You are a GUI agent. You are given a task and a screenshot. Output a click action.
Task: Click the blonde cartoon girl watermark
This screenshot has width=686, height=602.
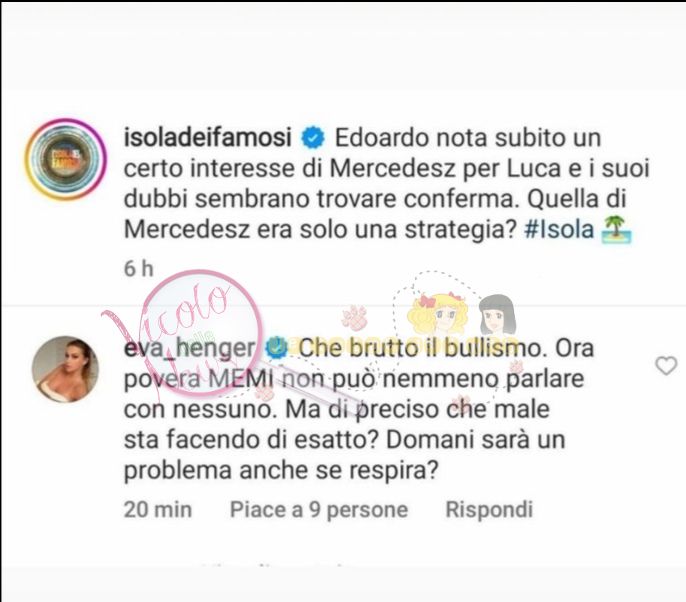point(438,315)
